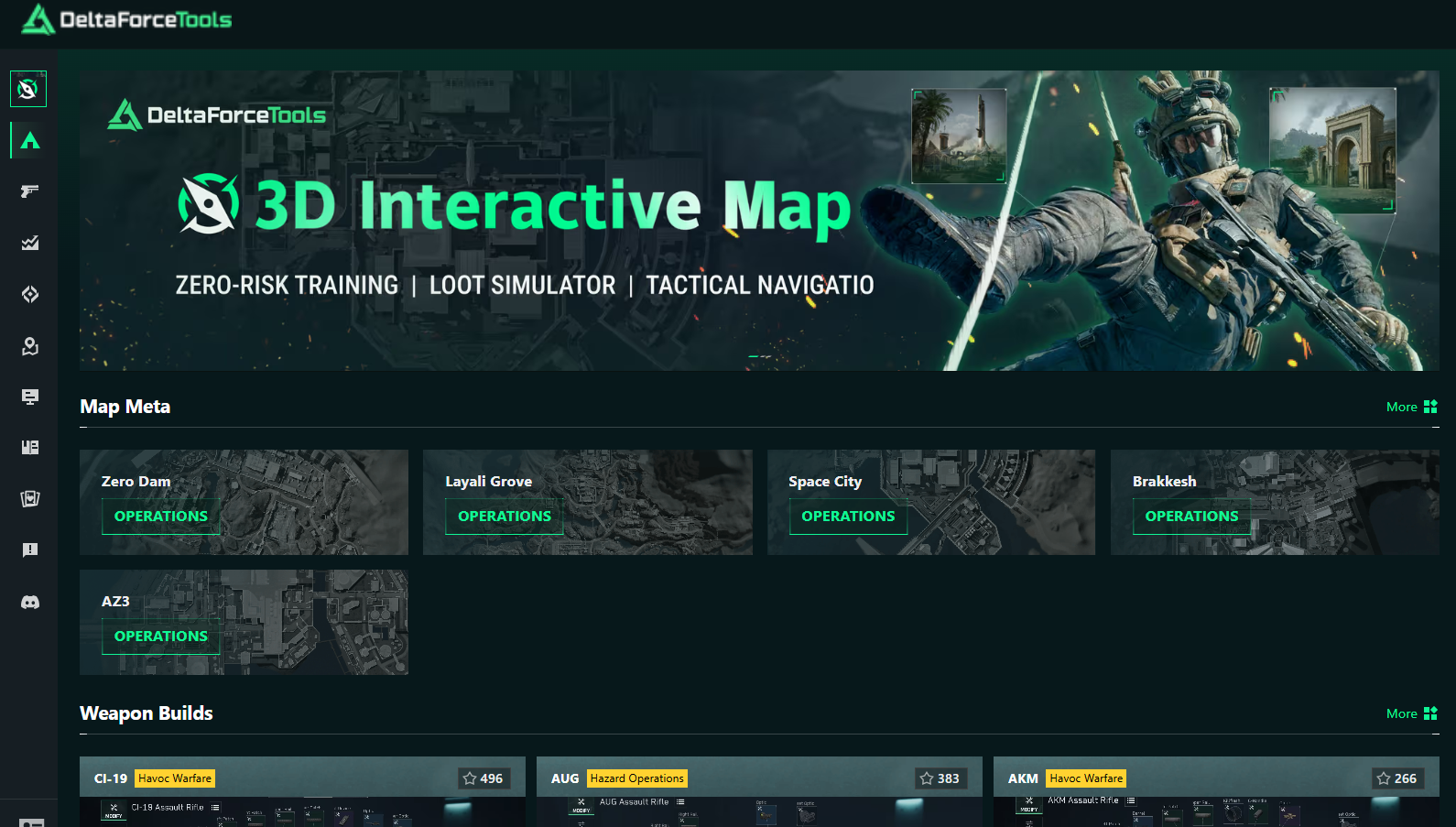
Task: Click the 3D Interactive Map banner
Action: pos(759,221)
